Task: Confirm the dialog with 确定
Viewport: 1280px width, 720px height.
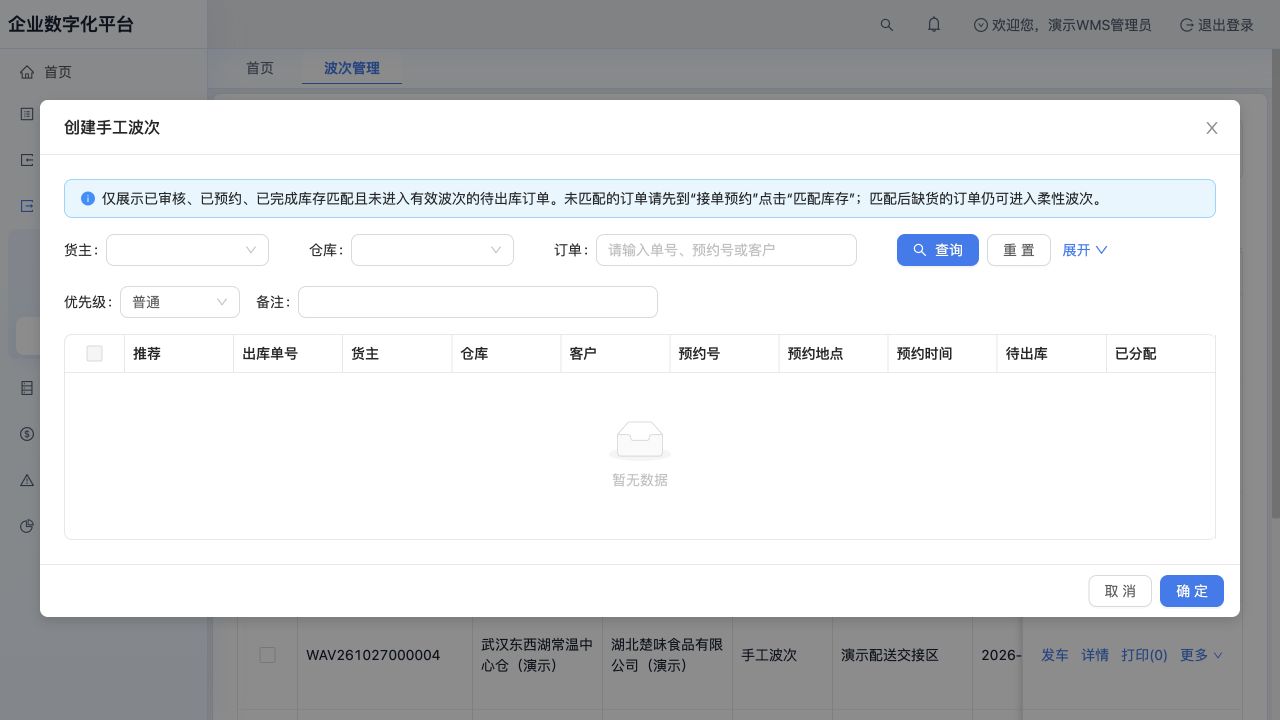Action: pyautogui.click(x=1192, y=591)
